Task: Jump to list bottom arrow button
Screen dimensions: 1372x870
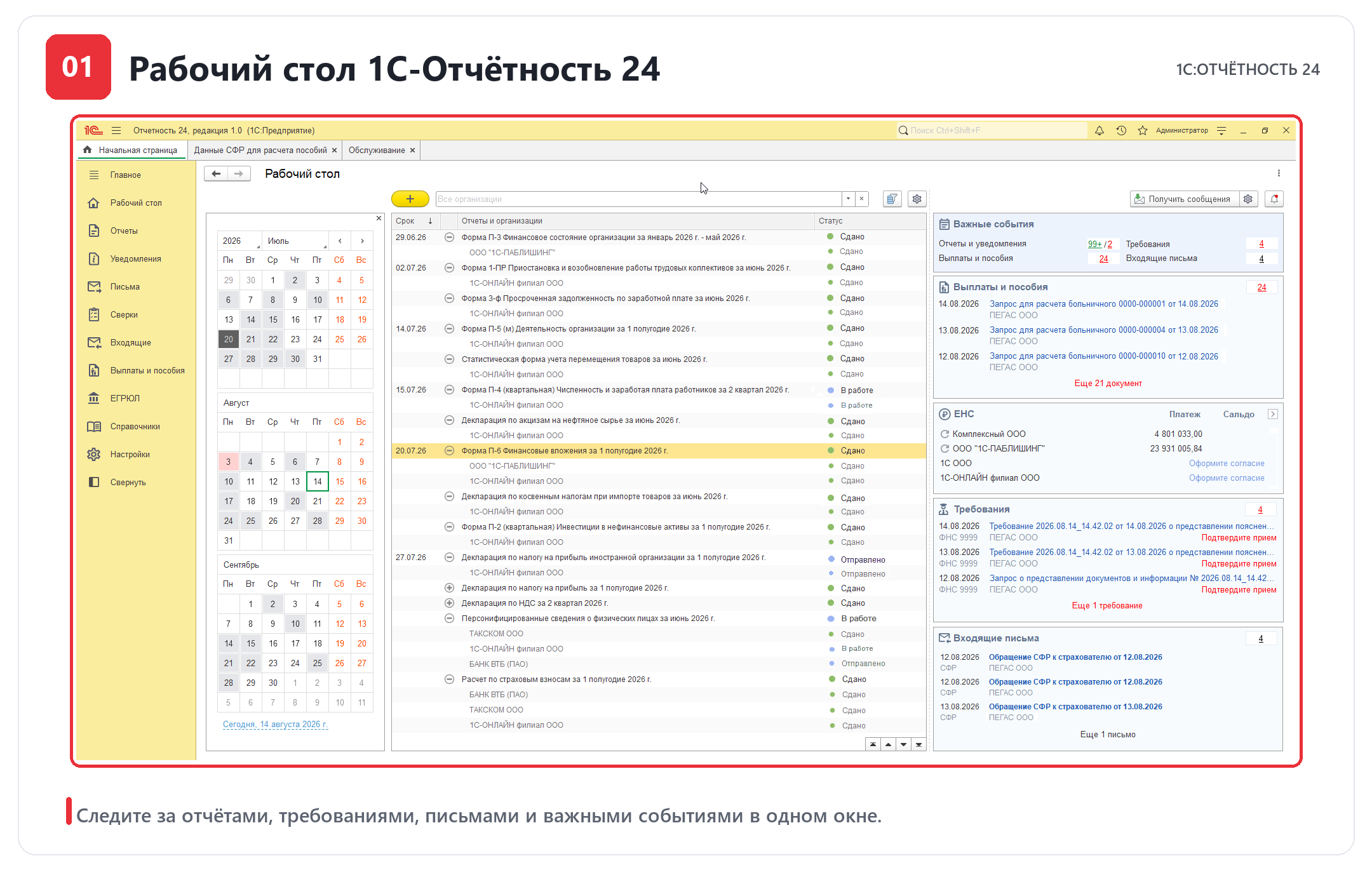Action: pyautogui.click(x=918, y=744)
